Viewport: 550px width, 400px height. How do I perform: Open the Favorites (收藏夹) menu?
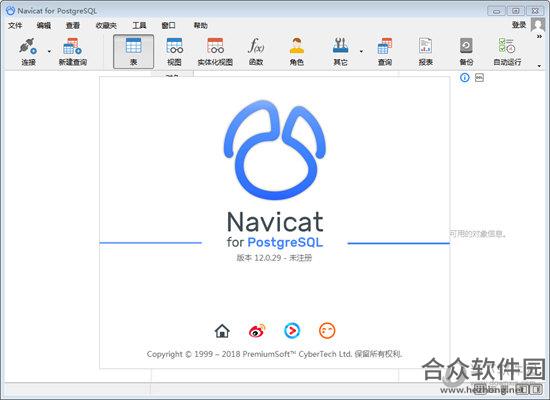[106, 25]
